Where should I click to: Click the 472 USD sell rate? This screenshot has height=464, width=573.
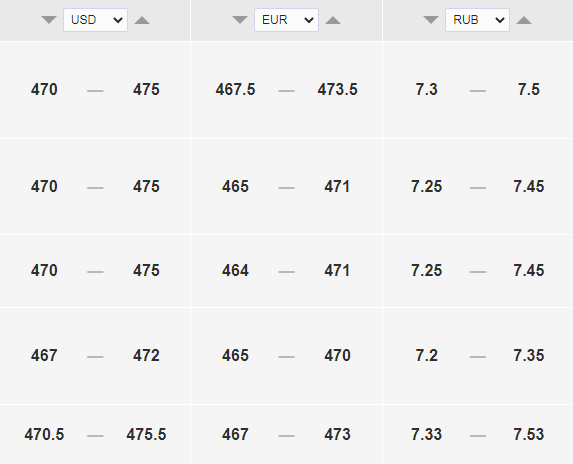146,355
